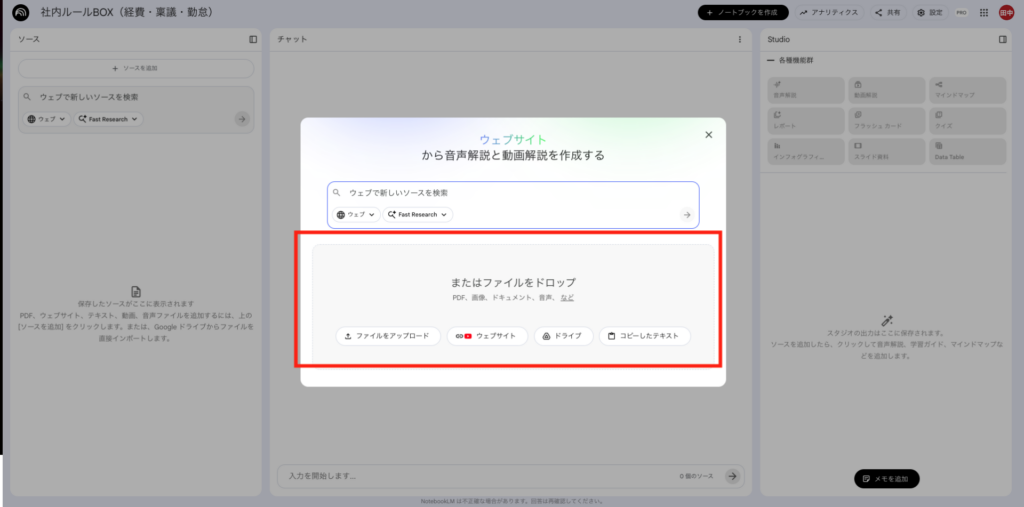The height and width of the screenshot is (507, 1024).
Task: Click the 設定 gear settings button
Action: click(x=929, y=13)
